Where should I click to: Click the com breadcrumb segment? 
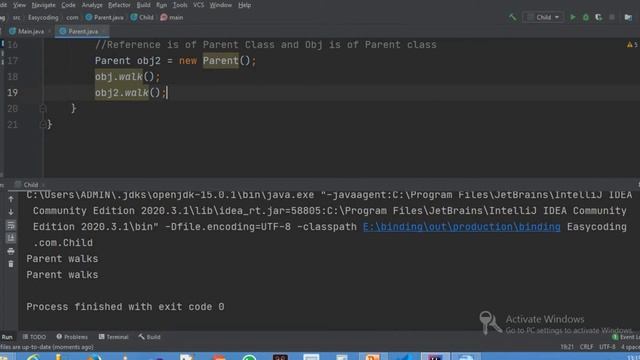click(72, 17)
